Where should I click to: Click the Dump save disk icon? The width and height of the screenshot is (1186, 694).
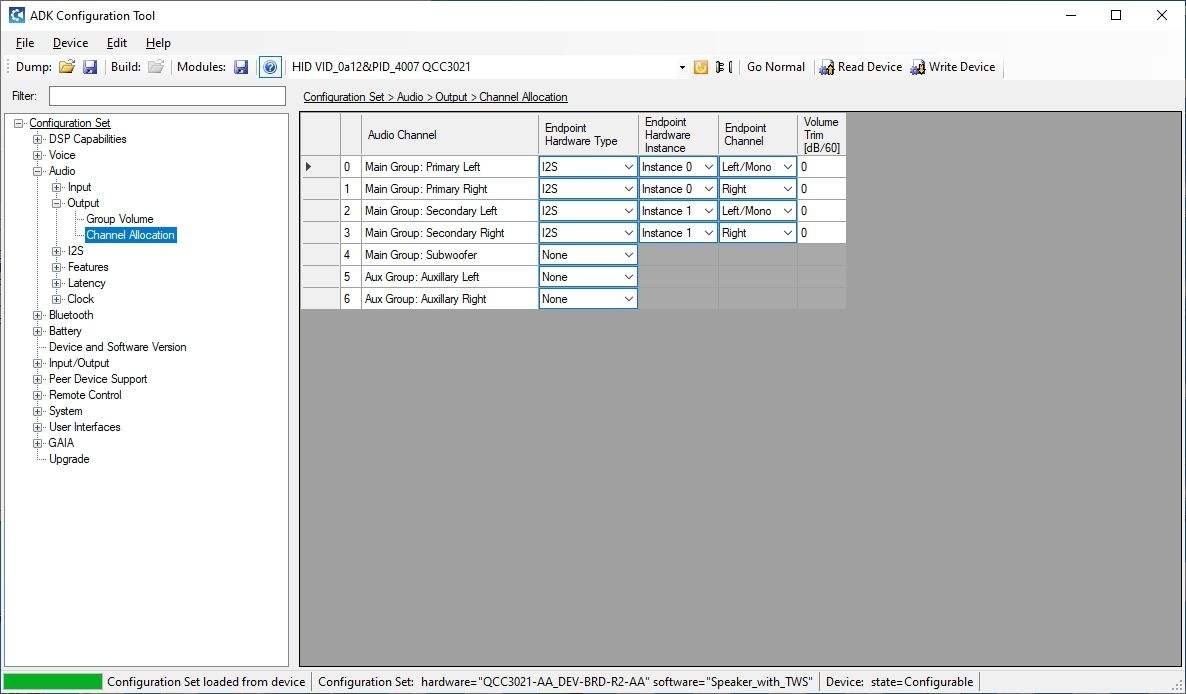pyautogui.click(x=90, y=67)
